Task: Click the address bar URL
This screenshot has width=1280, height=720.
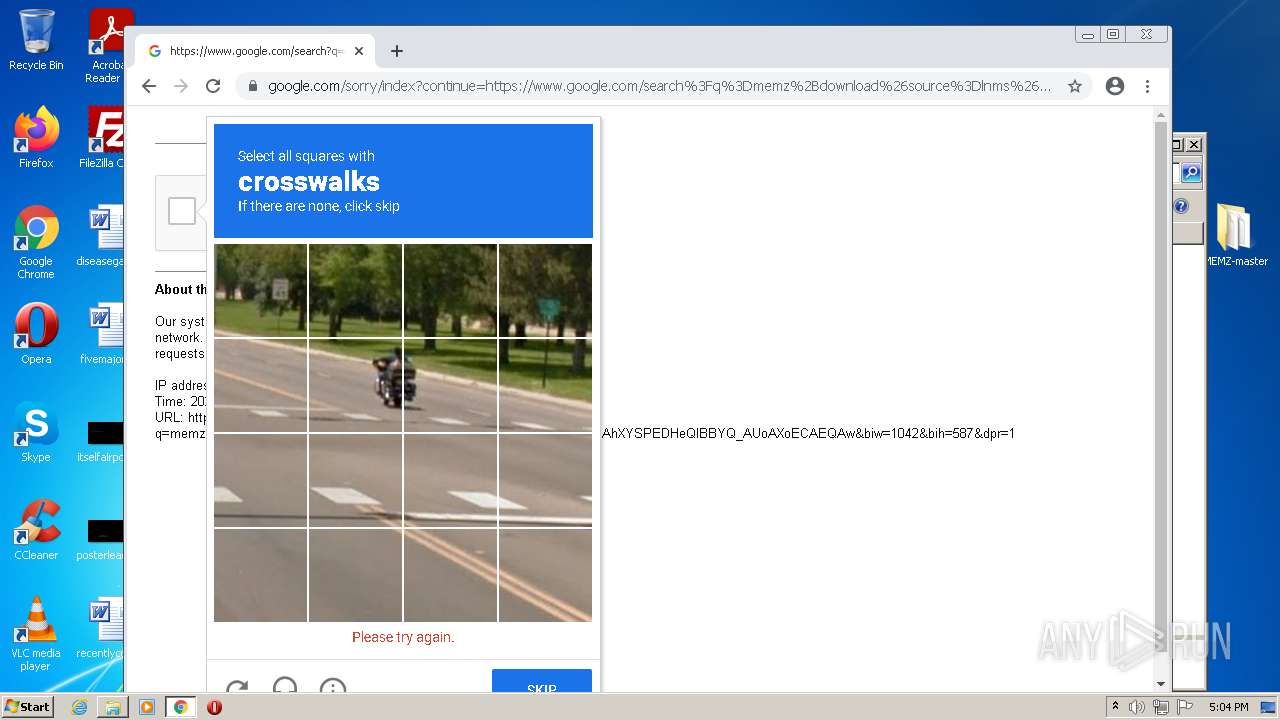Action: click(x=659, y=86)
